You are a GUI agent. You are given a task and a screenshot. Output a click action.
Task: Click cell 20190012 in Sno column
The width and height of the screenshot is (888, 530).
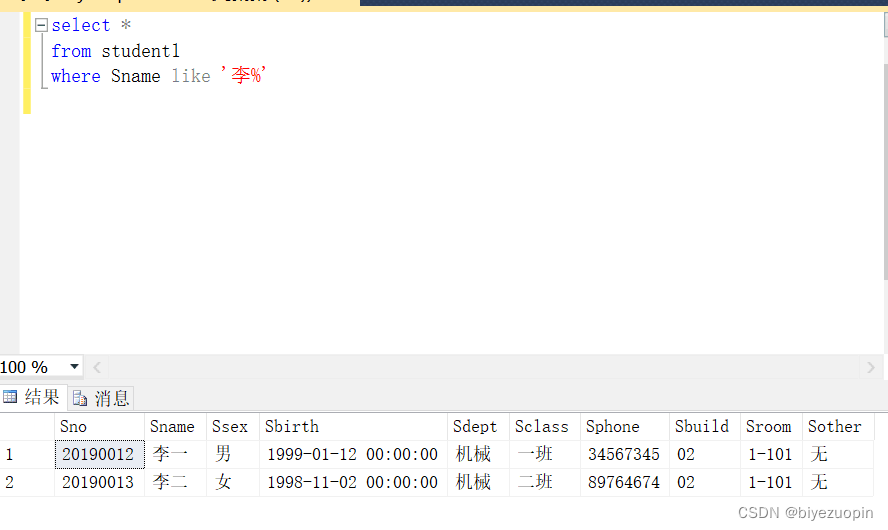coord(100,454)
